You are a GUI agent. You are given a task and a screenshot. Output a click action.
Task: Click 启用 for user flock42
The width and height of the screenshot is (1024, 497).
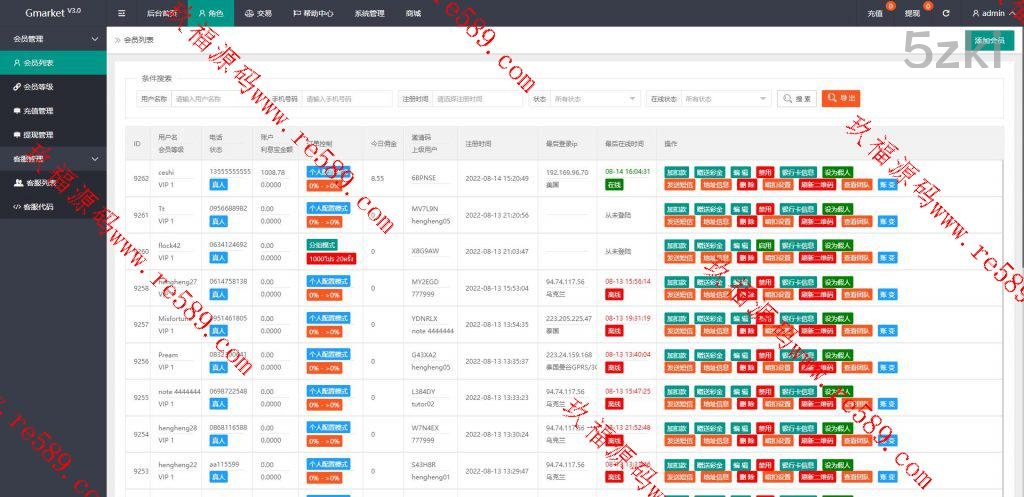tap(765, 245)
